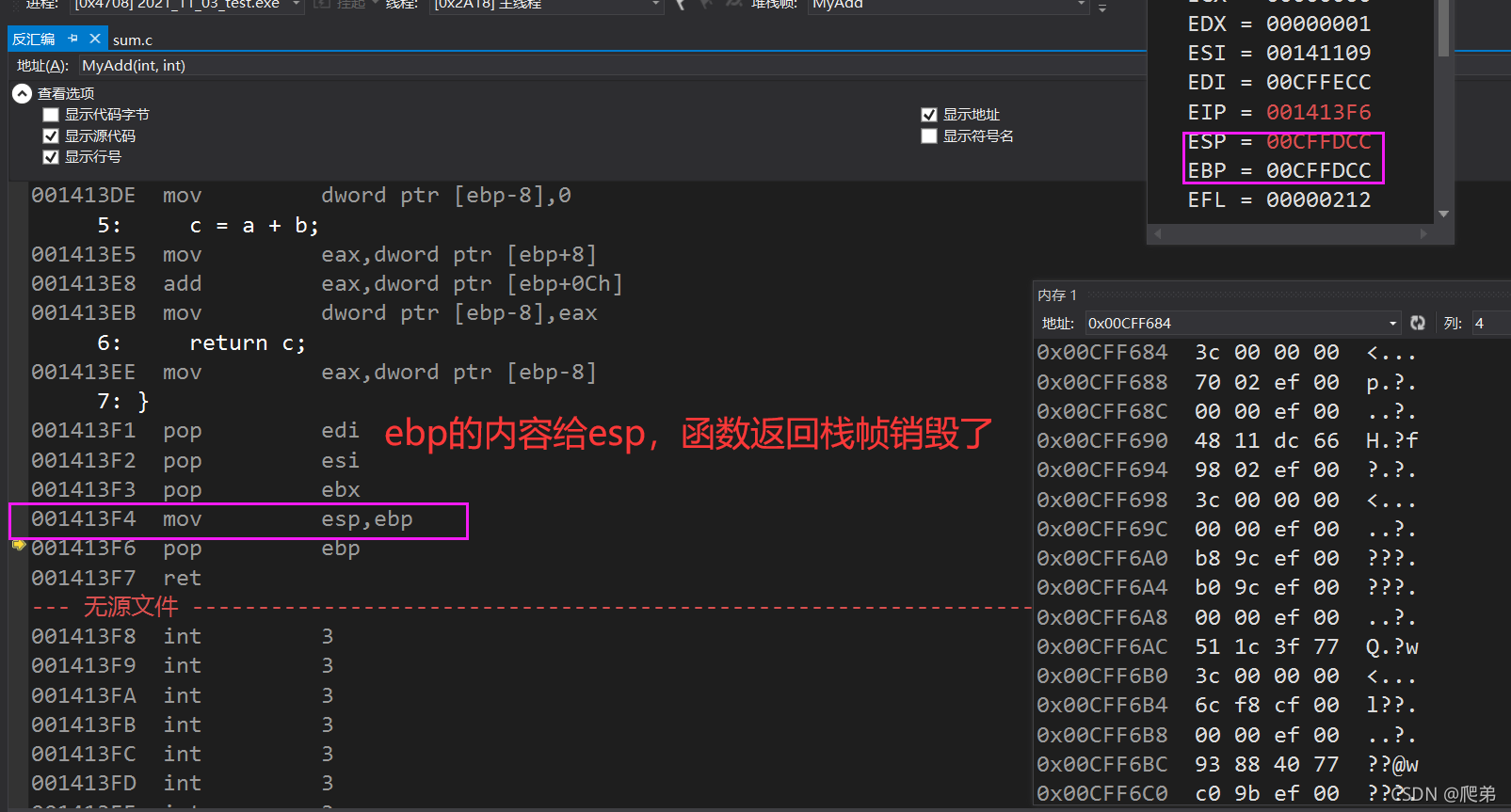Screen dimensions: 1511x812
Task: Click the registers vertical scrollbar thumb
Action: click(1443, 28)
